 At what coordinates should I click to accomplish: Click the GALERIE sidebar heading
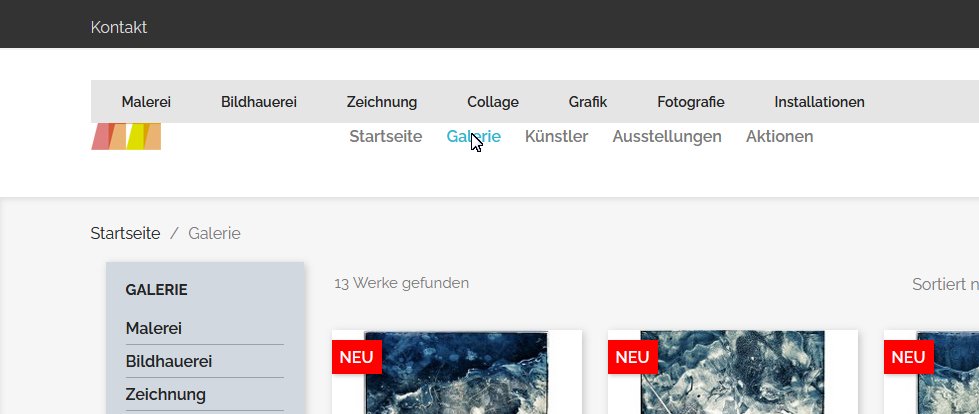pyautogui.click(x=156, y=290)
